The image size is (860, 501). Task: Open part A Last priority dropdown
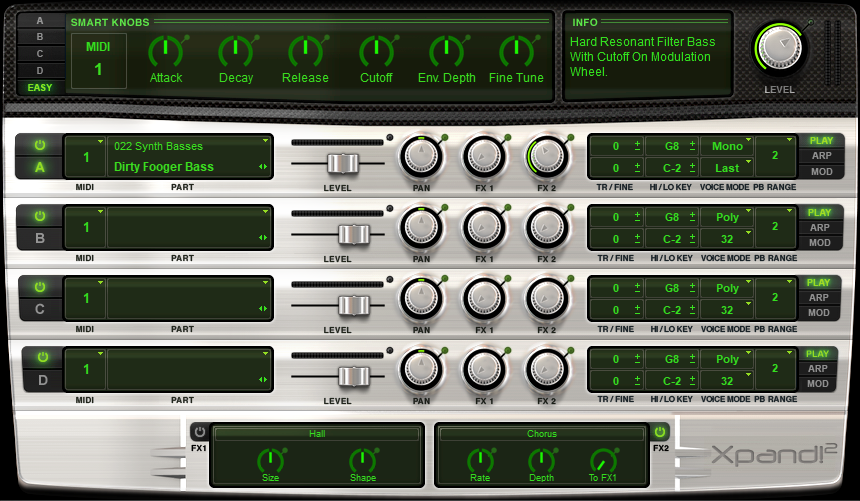click(727, 168)
